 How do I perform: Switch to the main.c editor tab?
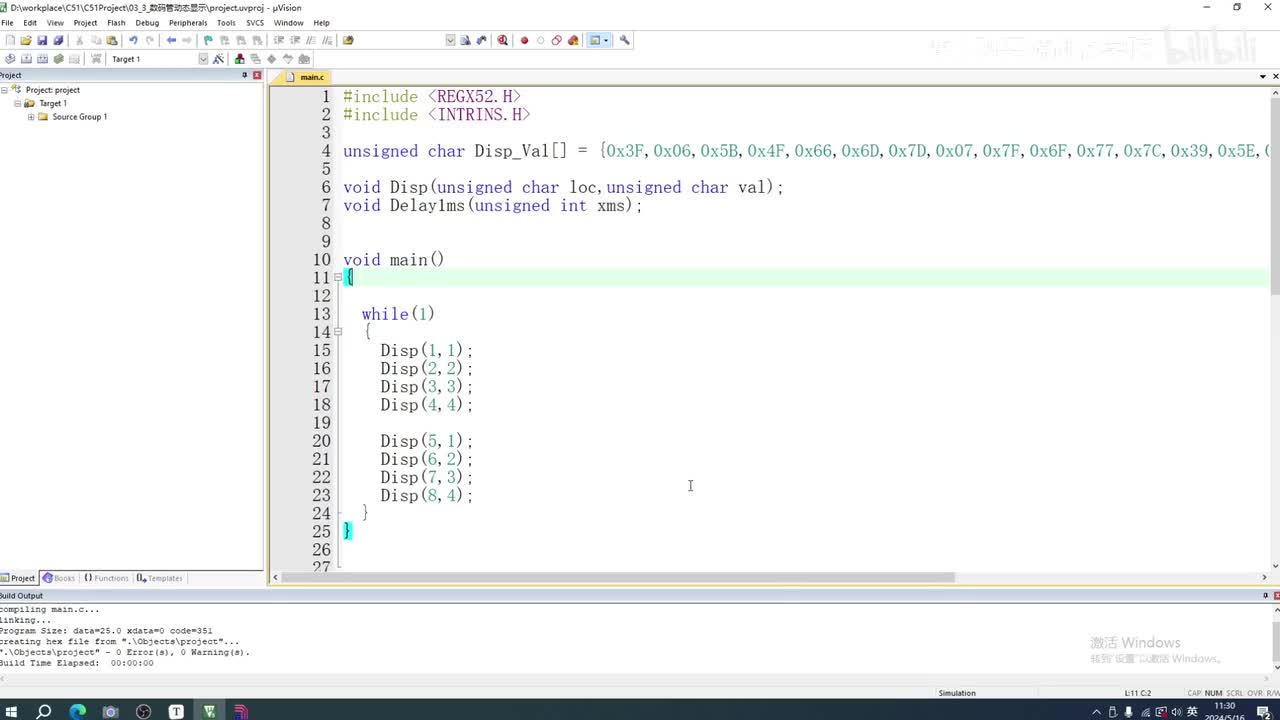(x=304, y=77)
